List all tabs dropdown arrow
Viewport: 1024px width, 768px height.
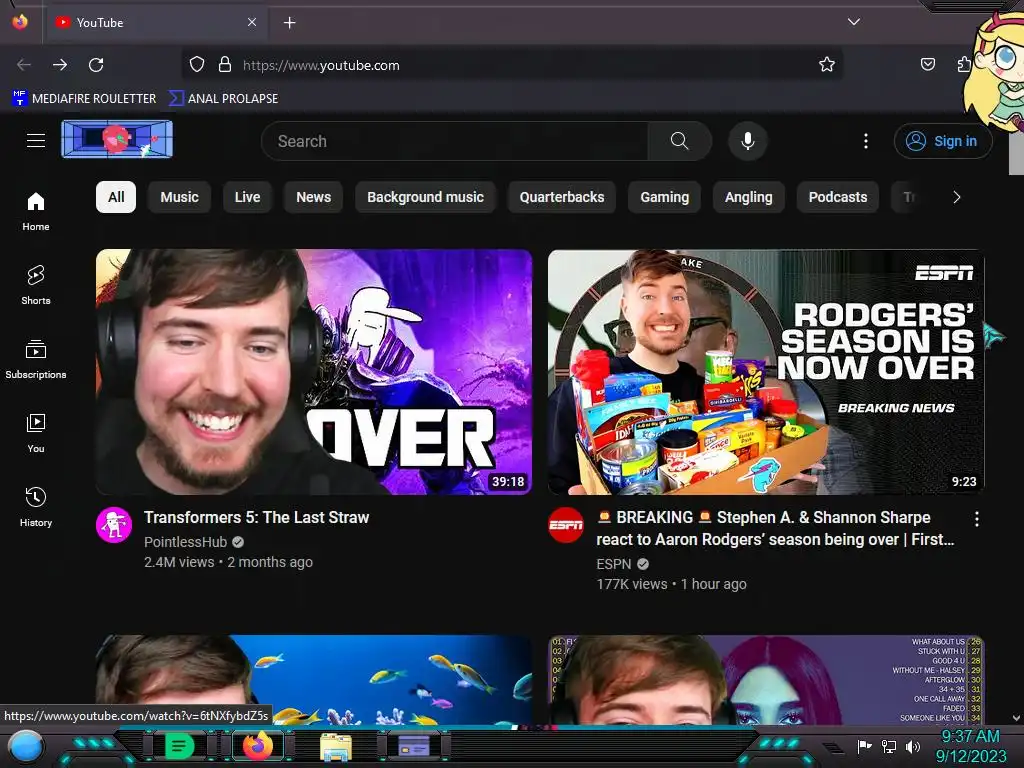(x=854, y=22)
